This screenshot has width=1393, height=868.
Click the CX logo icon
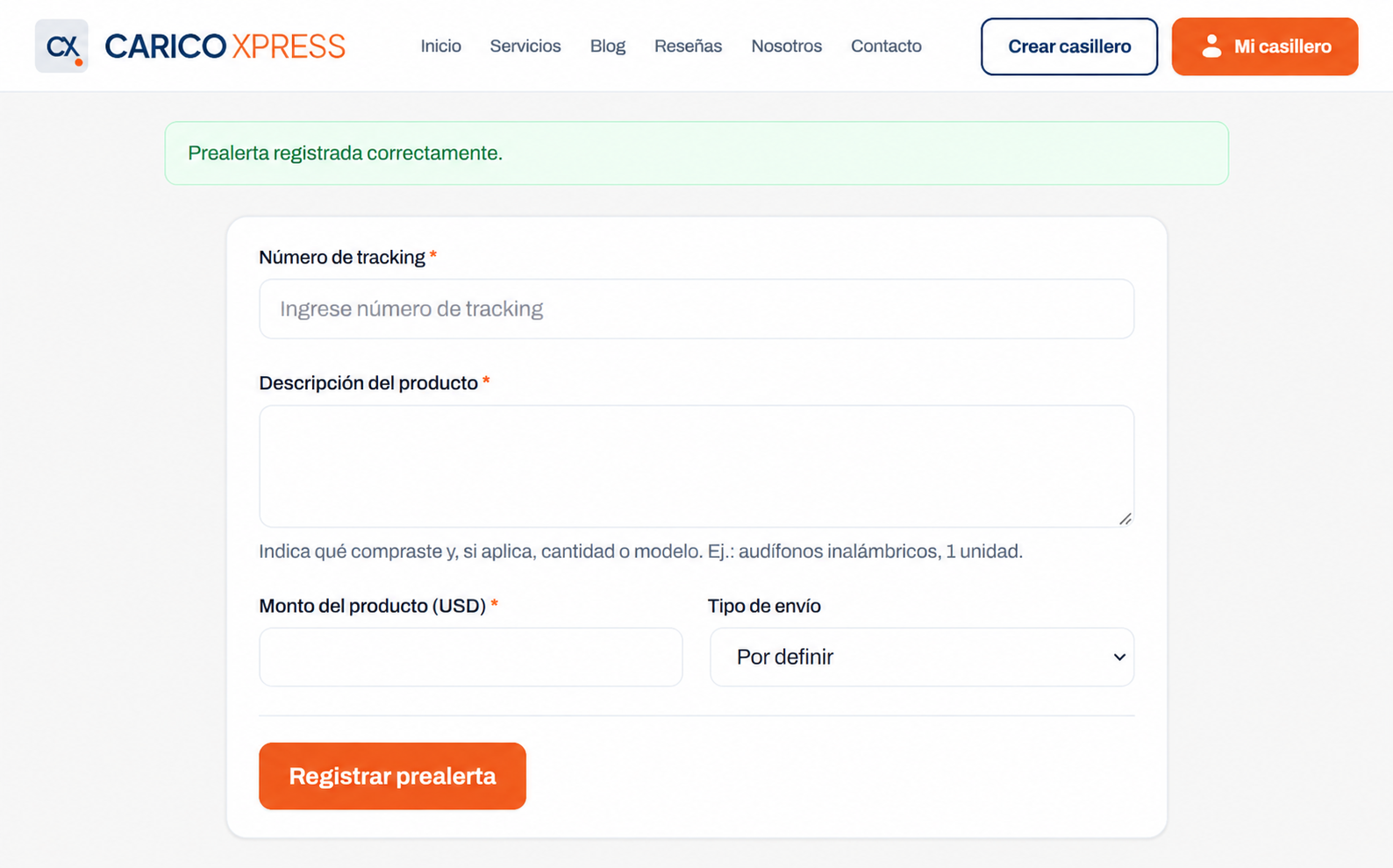pos(61,46)
